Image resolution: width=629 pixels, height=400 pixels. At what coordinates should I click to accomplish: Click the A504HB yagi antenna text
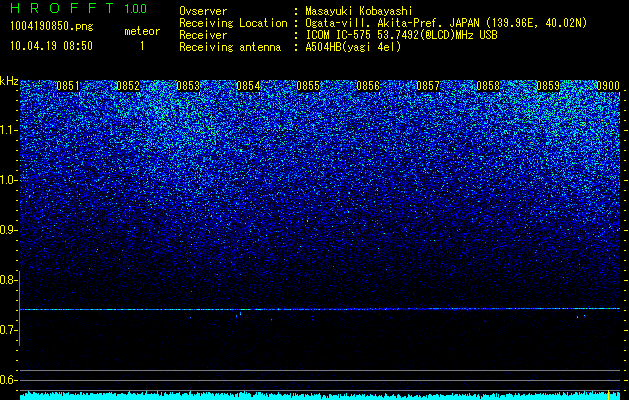click(353, 47)
